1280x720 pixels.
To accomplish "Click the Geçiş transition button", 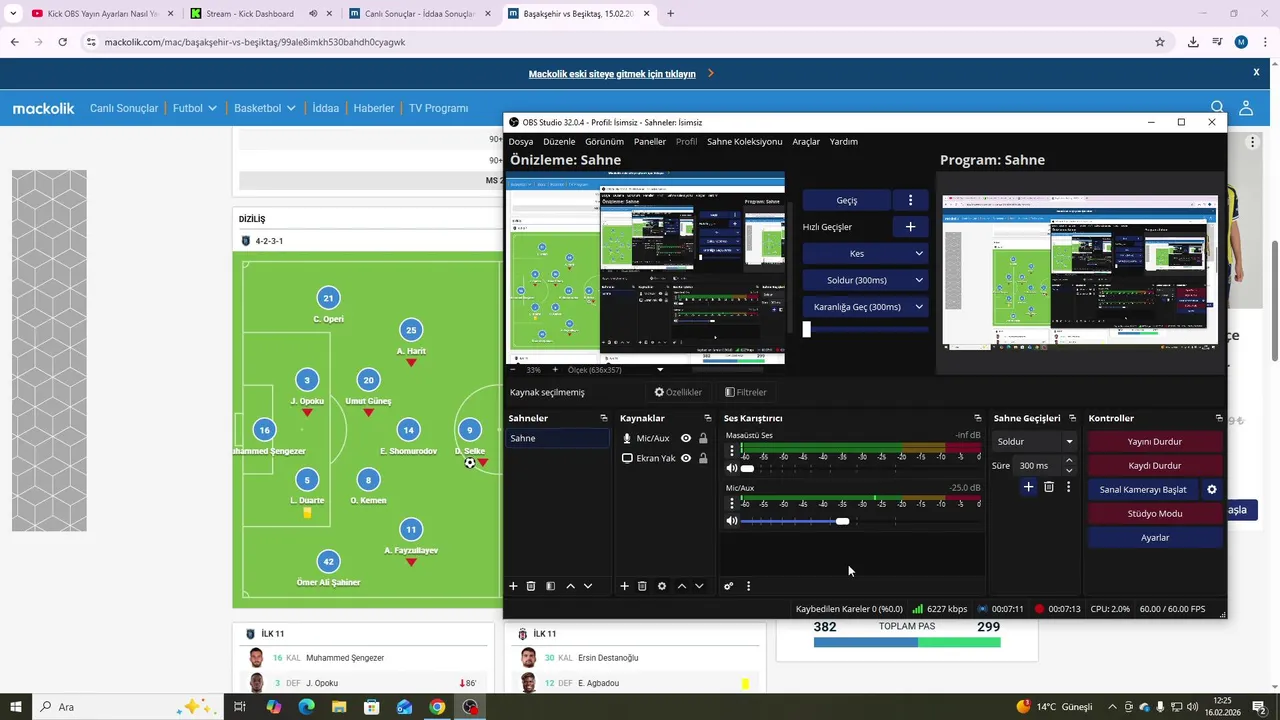I will (x=846, y=200).
